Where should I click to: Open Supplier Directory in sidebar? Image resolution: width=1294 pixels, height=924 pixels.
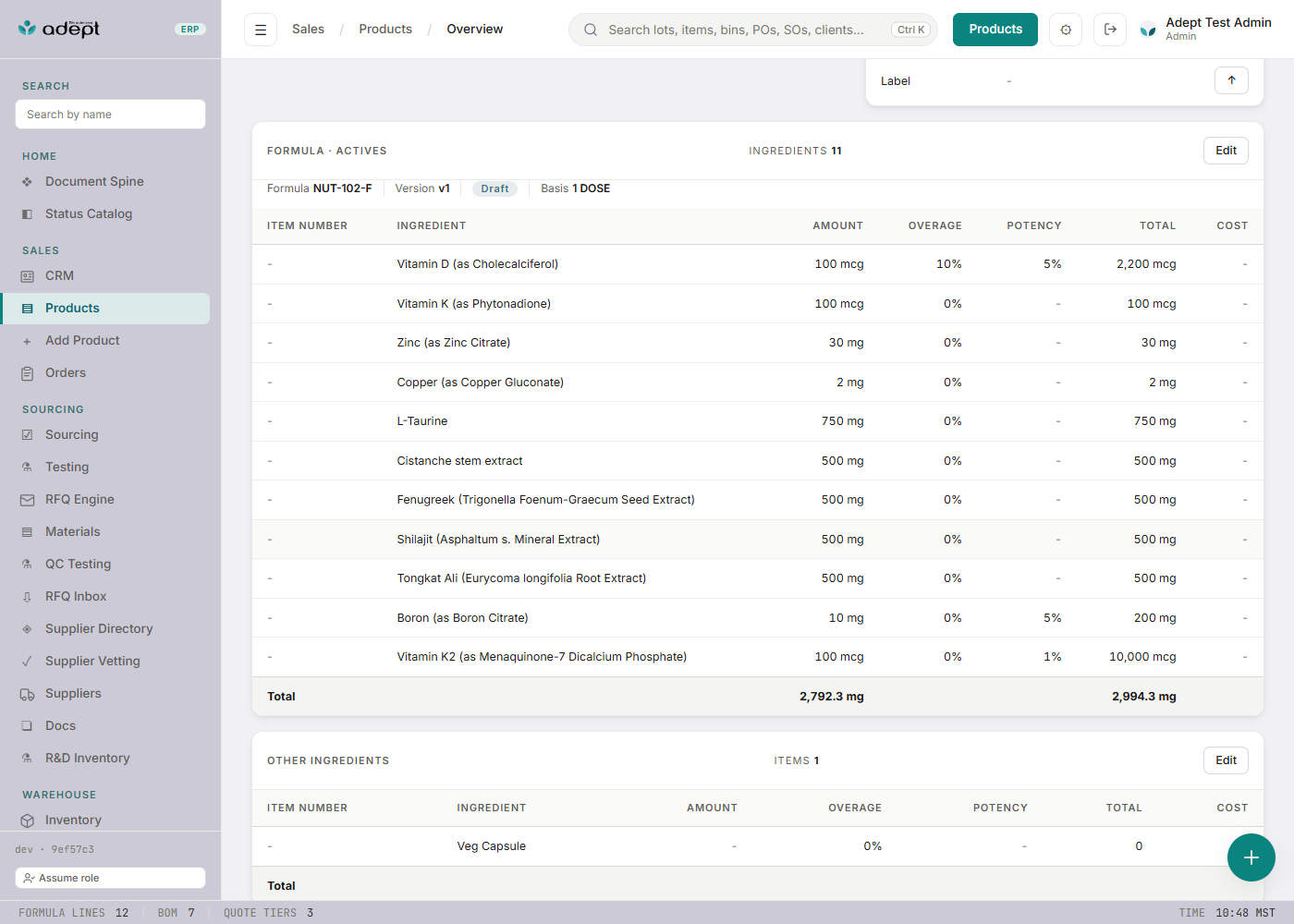point(105,629)
